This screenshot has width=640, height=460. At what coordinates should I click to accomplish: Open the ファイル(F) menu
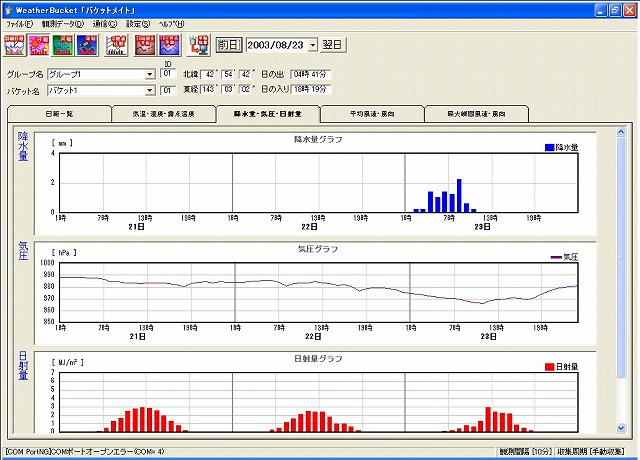(x=19, y=24)
